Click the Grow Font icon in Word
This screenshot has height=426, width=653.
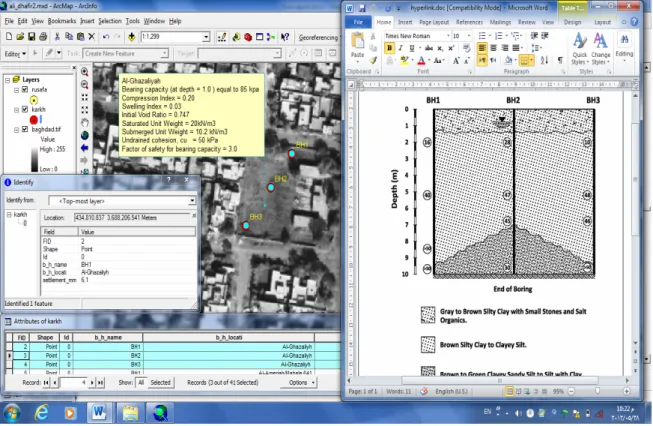[x=456, y=61]
